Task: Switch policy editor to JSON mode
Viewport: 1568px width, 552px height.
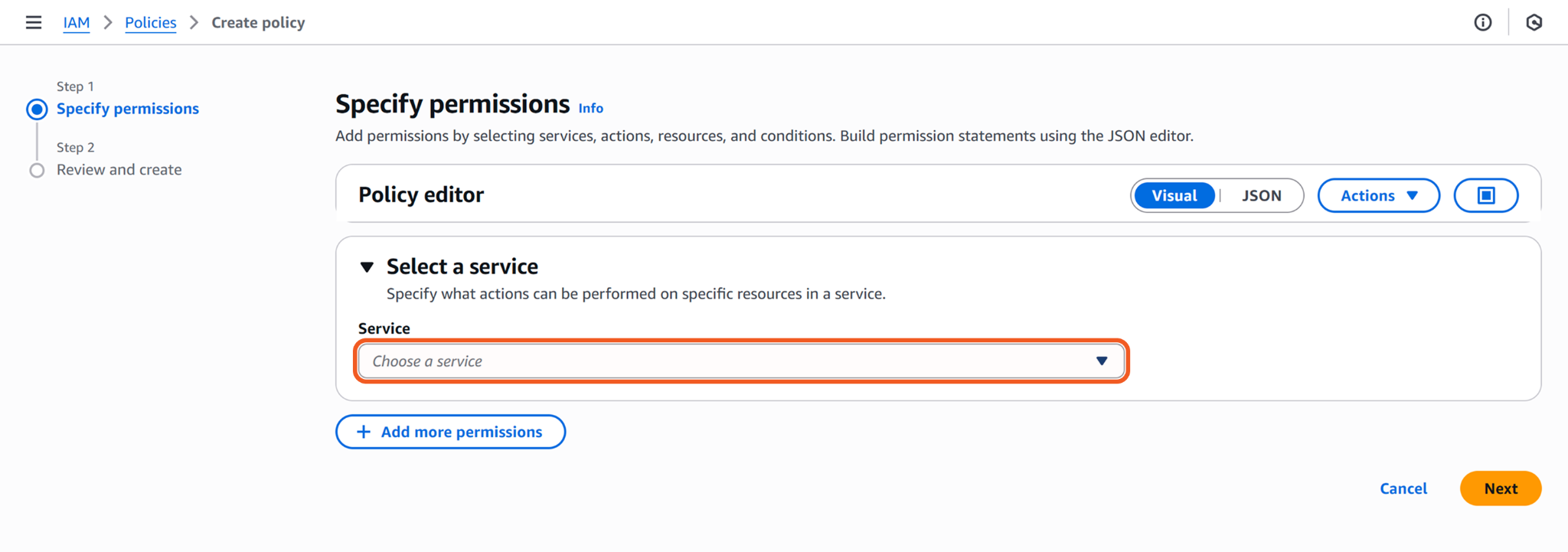Action: tap(1261, 195)
